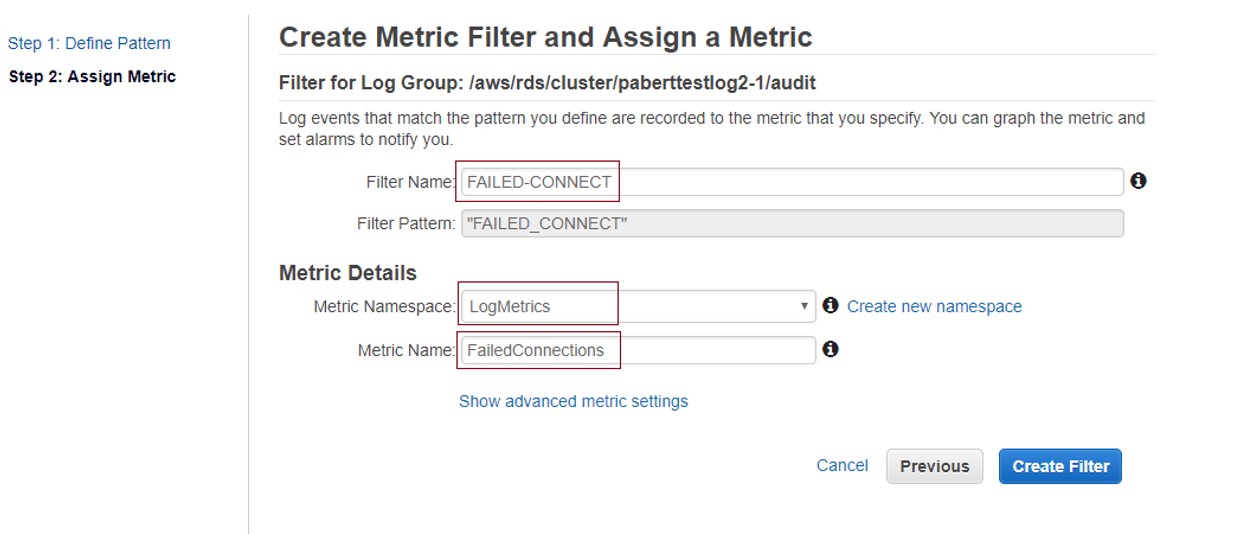Screen dimensions: 1239x534
Task: Cancel the metric filter creation
Action: click(x=842, y=465)
